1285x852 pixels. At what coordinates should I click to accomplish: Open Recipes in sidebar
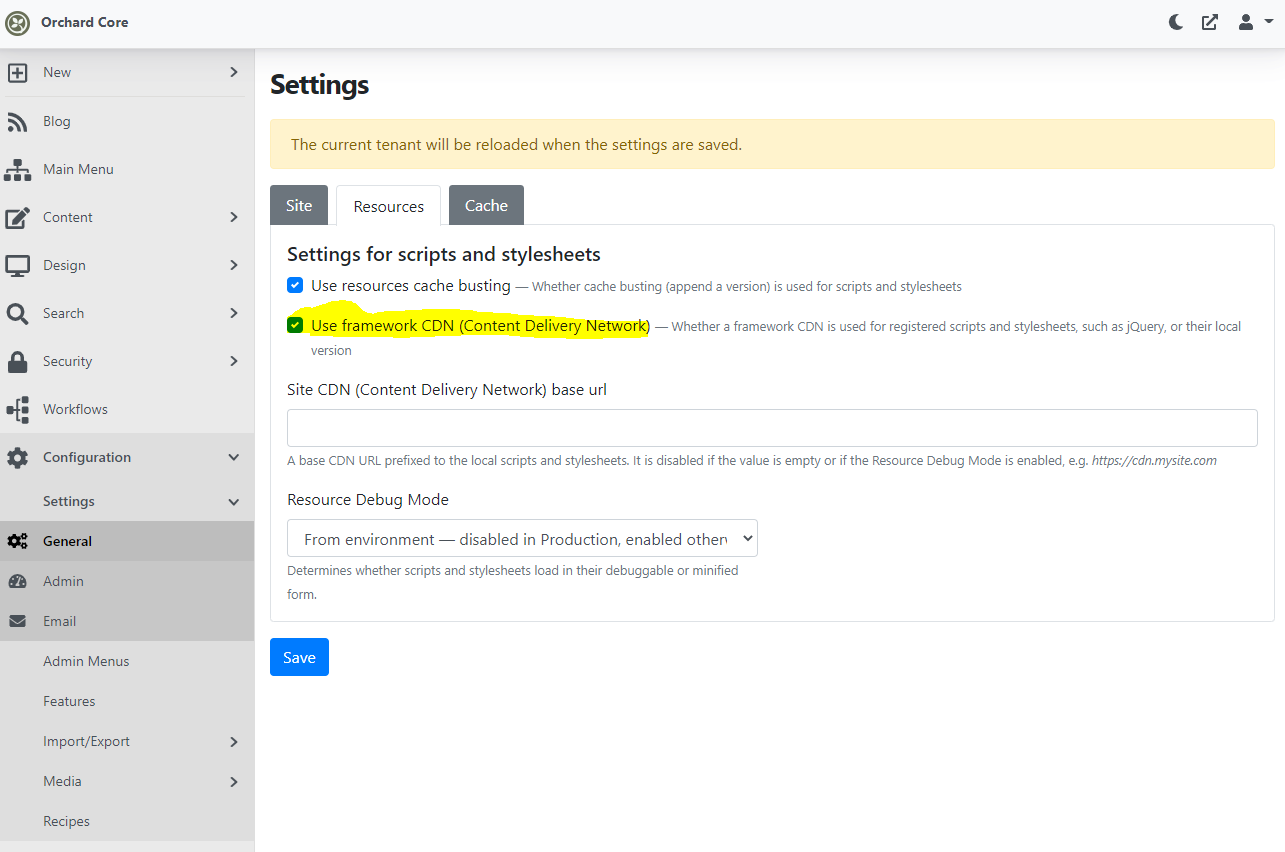click(x=66, y=821)
